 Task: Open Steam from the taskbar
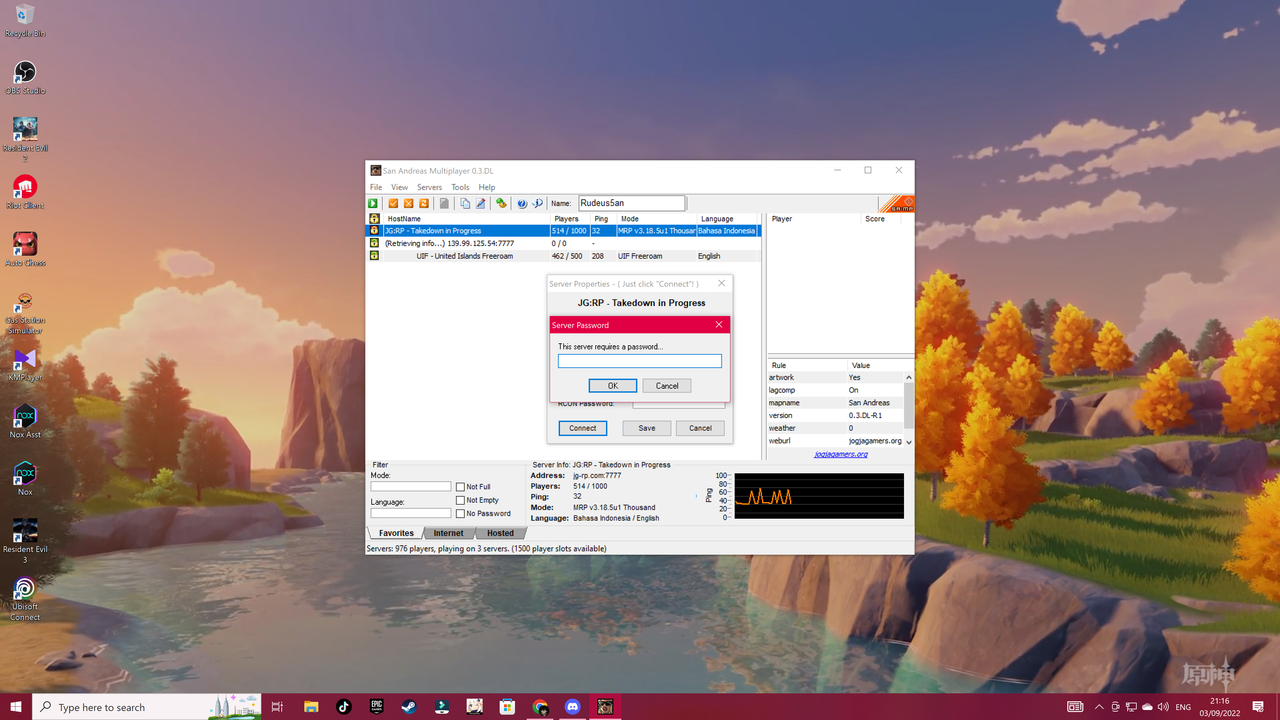coord(409,707)
